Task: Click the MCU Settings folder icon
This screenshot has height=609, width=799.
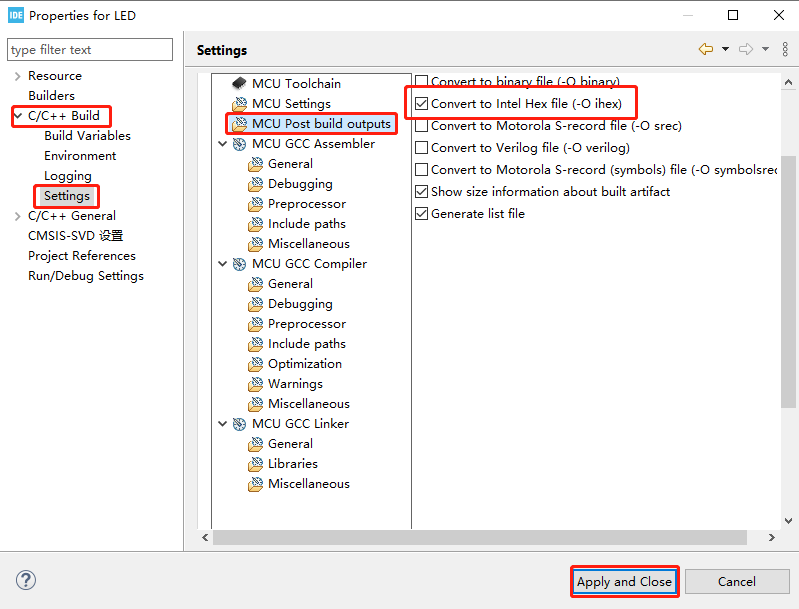Action: [239, 104]
